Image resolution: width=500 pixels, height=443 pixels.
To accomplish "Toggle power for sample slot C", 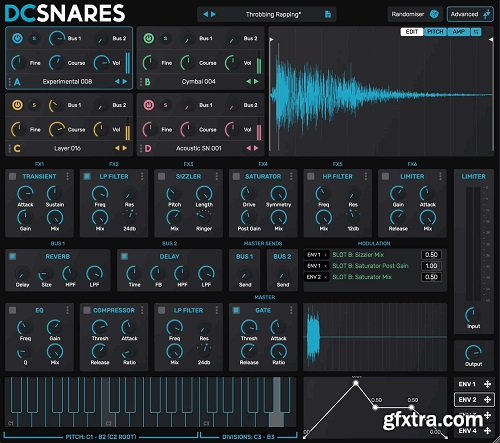I will 17,105.
